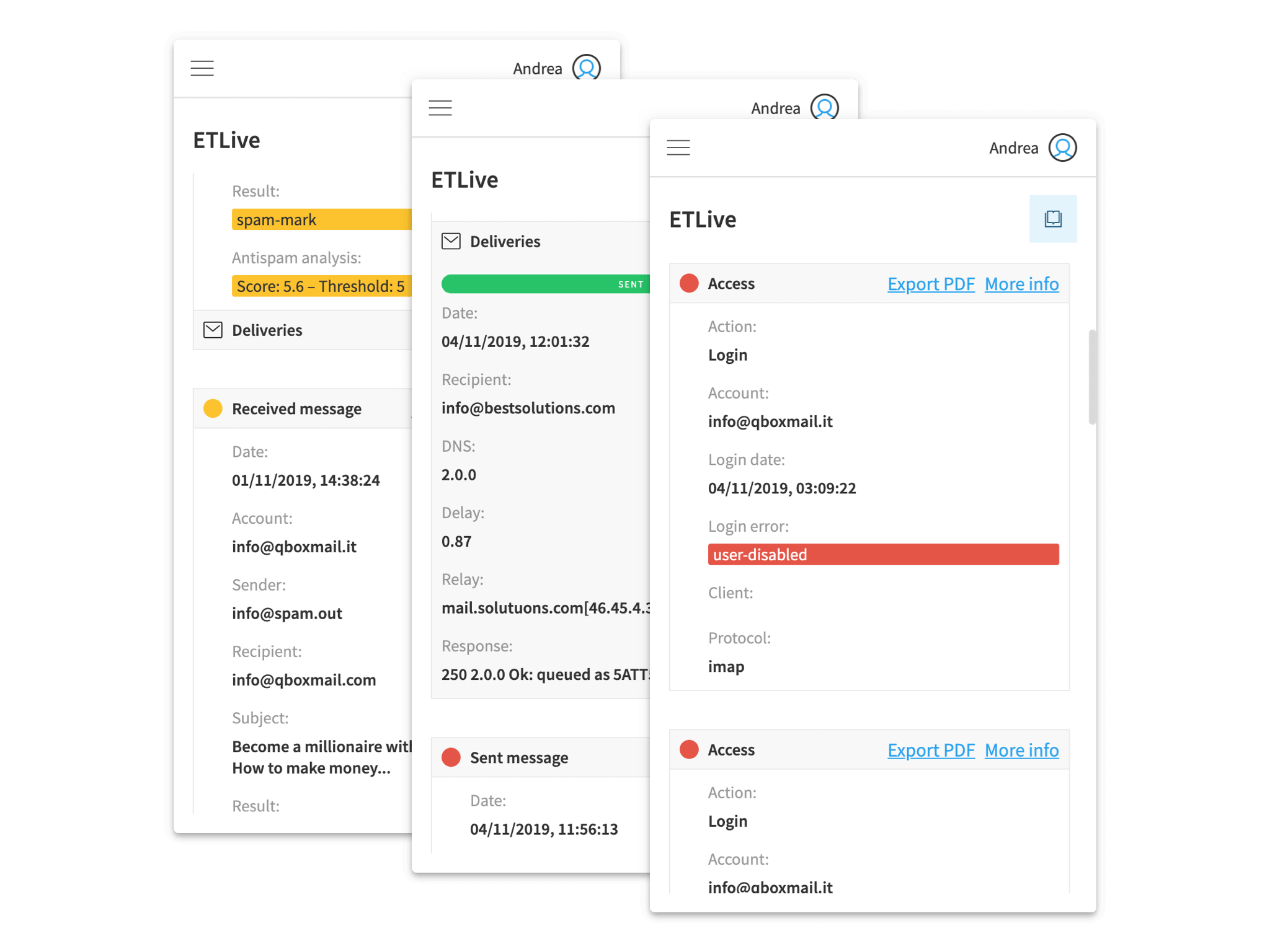The image size is (1270, 952).
Task: Click envelope icon beside Deliveries in back window
Action: tap(213, 330)
